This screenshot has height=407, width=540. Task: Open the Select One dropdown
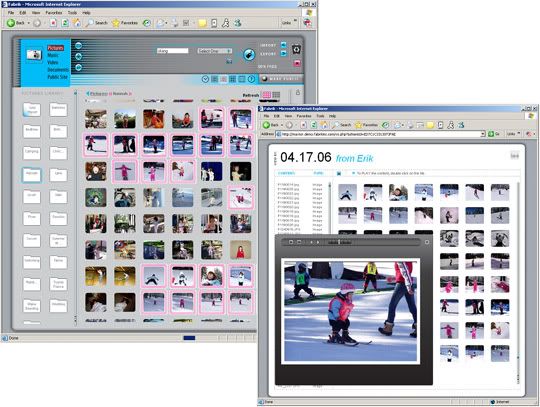coord(215,51)
